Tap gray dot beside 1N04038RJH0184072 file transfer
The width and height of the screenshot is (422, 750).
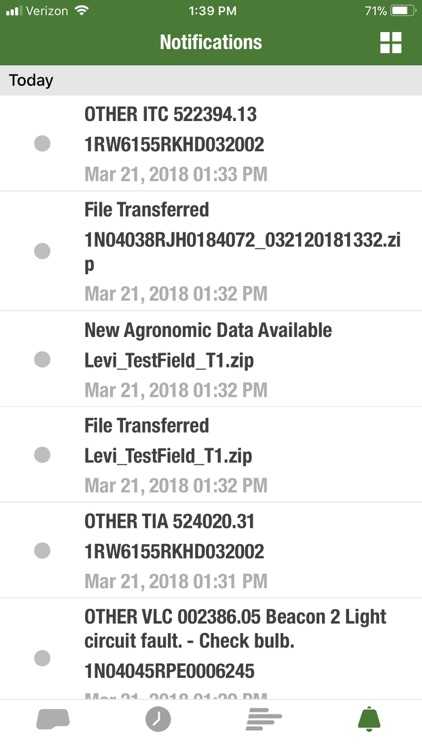tap(42, 251)
